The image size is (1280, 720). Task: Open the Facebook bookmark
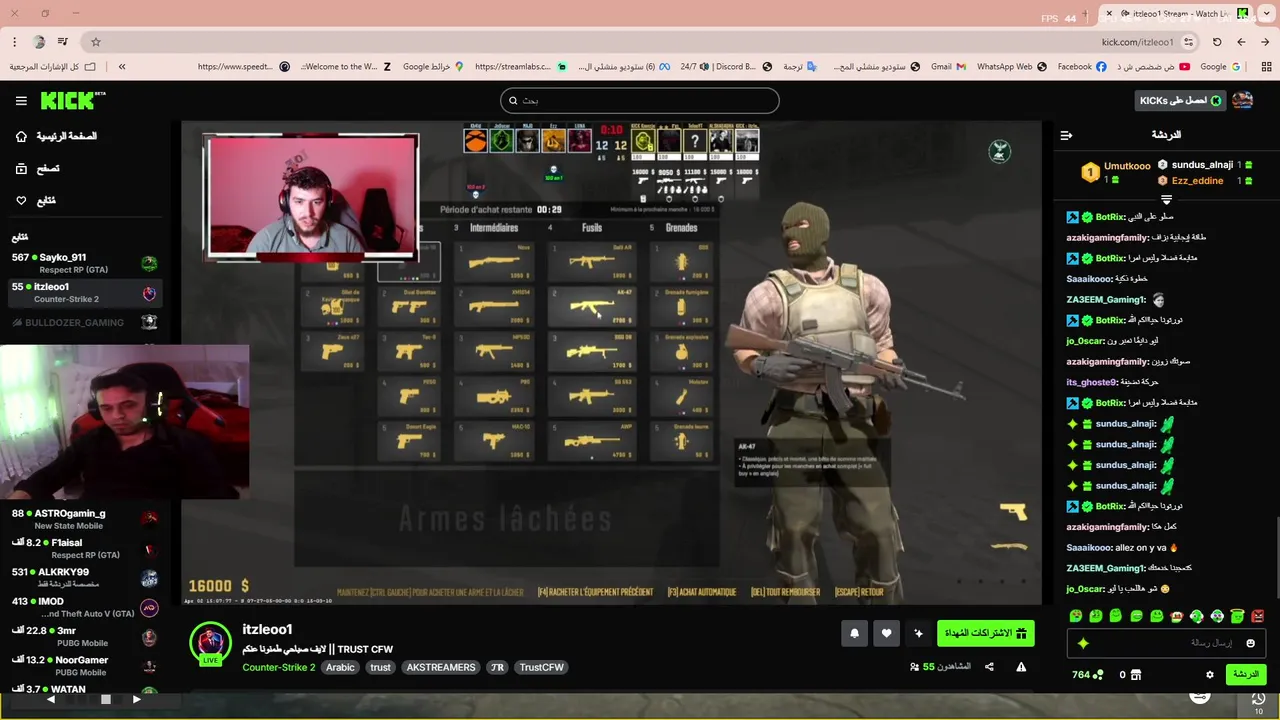pos(1082,67)
